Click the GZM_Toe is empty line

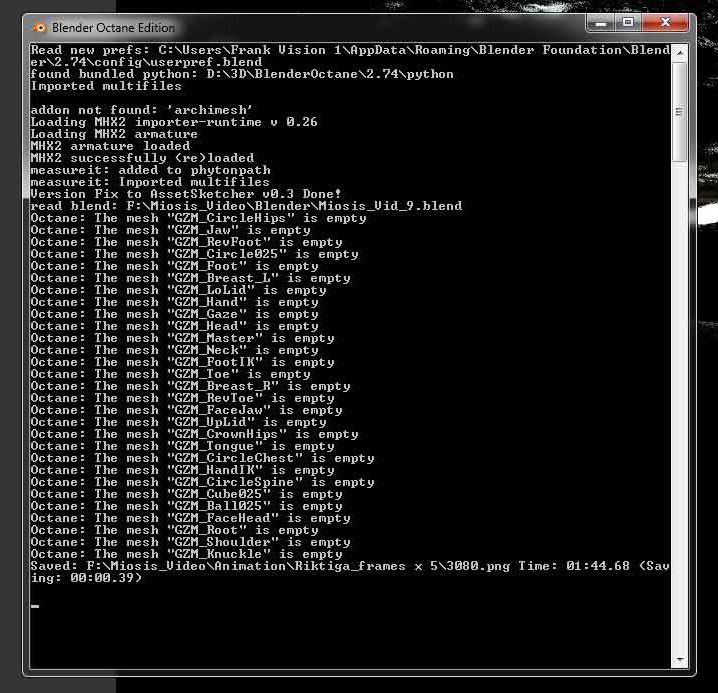[x=170, y=374]
